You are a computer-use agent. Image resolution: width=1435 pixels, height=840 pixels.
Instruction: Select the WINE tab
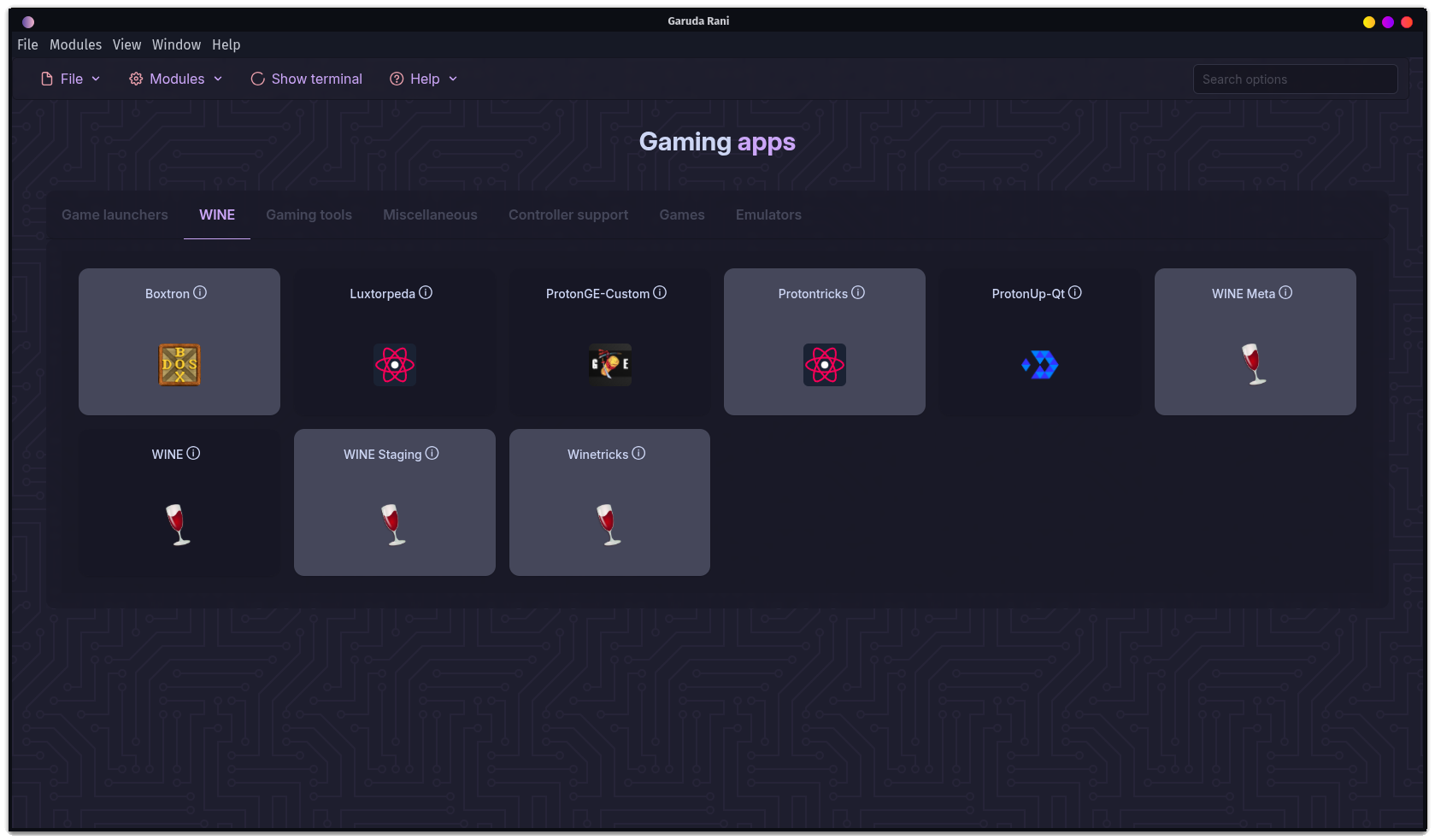tap(217, 214)
